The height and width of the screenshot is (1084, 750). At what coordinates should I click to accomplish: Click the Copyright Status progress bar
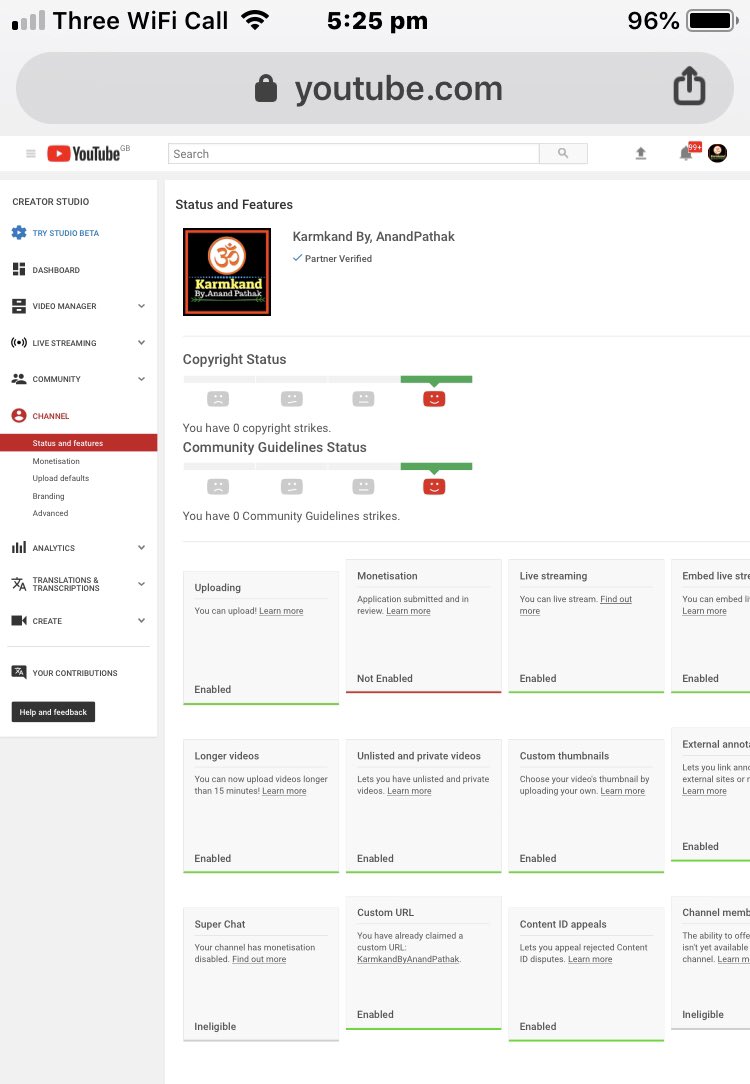click(328, 379)
